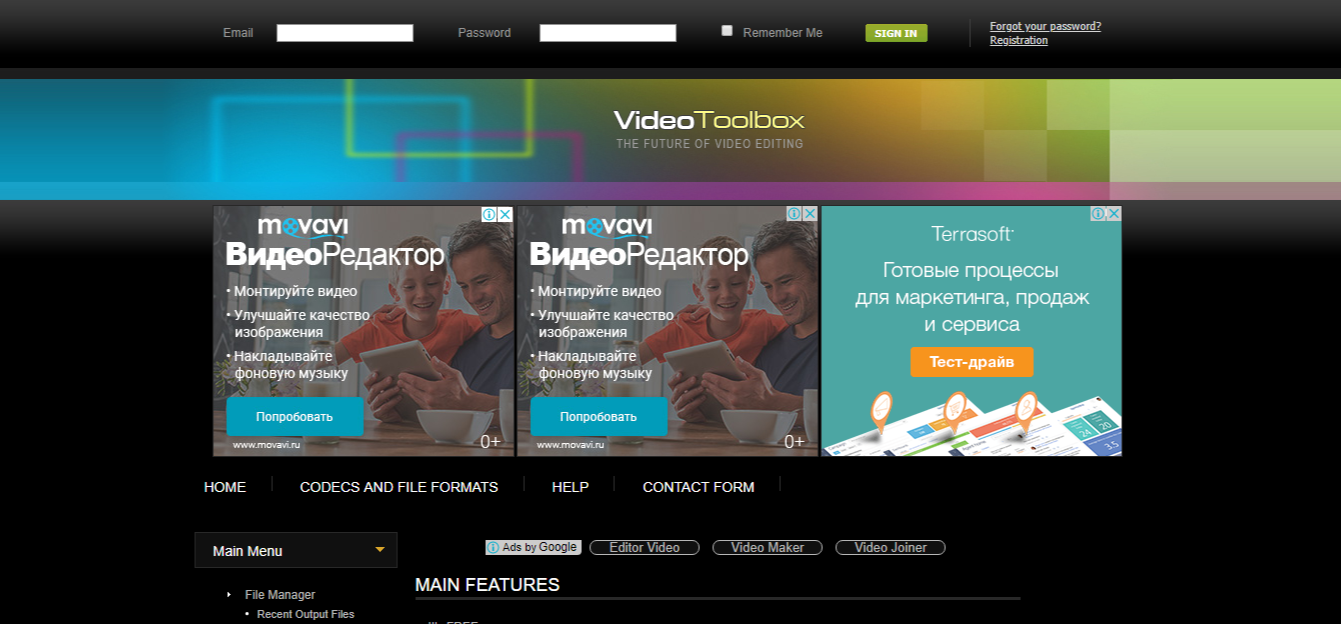Click inside the Email input field
This screenshot has width=1341, height=624.
(x=344, y=32)
